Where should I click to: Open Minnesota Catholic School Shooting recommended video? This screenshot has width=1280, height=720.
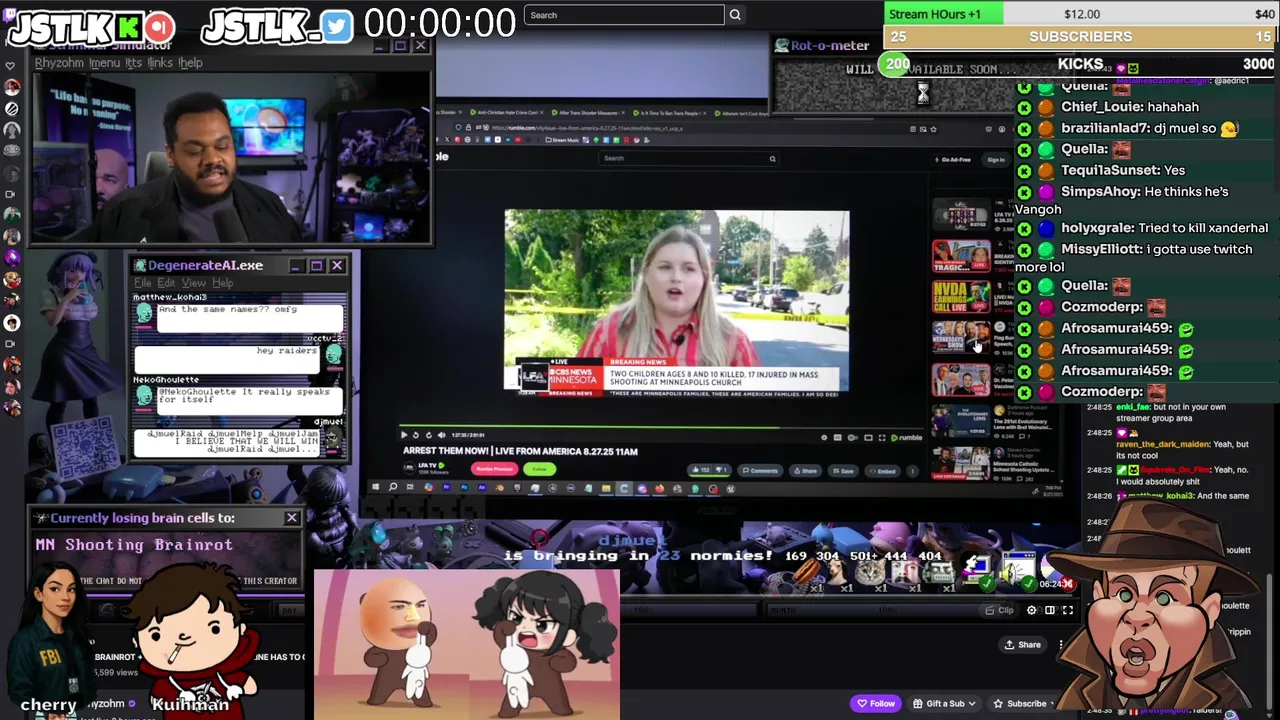[961, 463]
